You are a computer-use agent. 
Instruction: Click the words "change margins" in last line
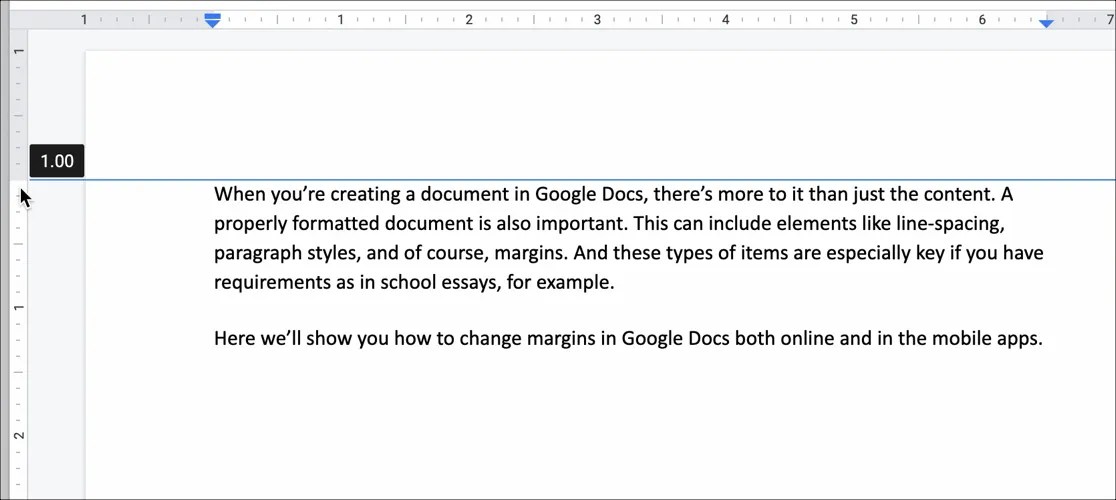[526, 339]
